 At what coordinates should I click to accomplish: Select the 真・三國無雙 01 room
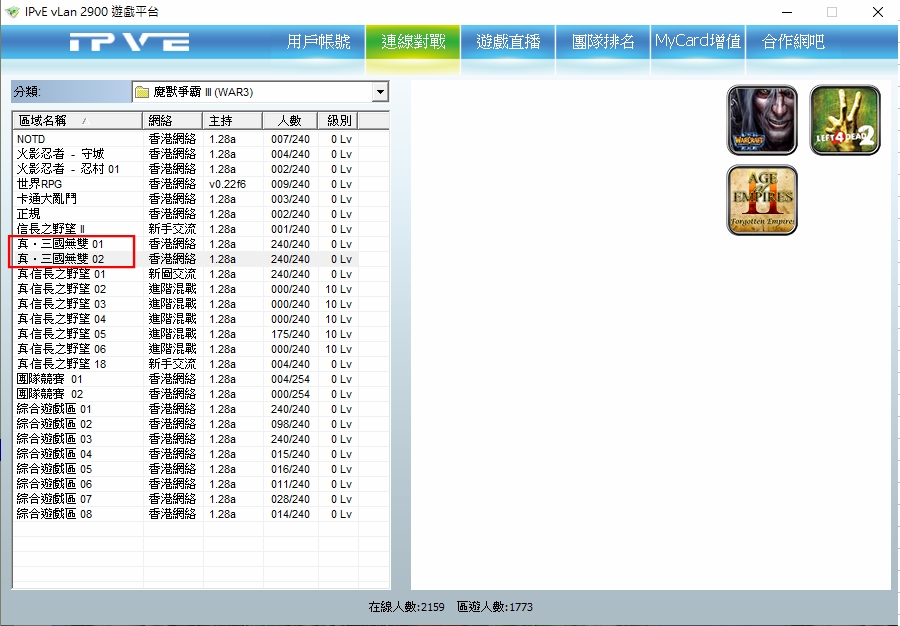[60, 244]
